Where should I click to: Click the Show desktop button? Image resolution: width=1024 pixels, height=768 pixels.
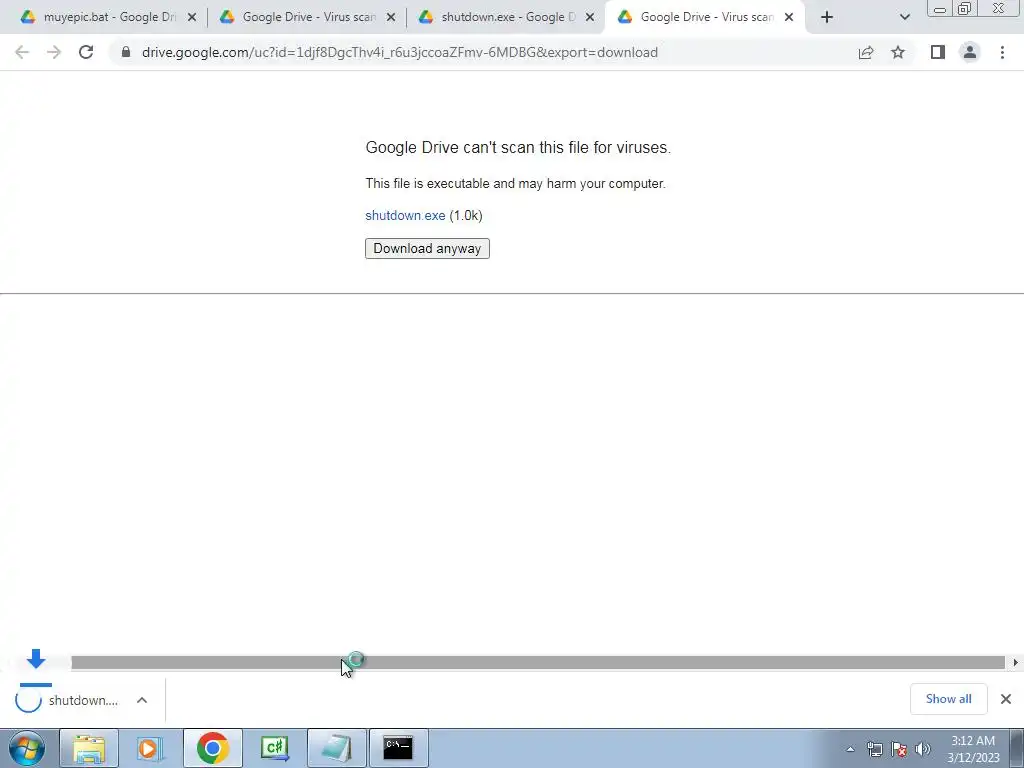[x=1016, y=748]
